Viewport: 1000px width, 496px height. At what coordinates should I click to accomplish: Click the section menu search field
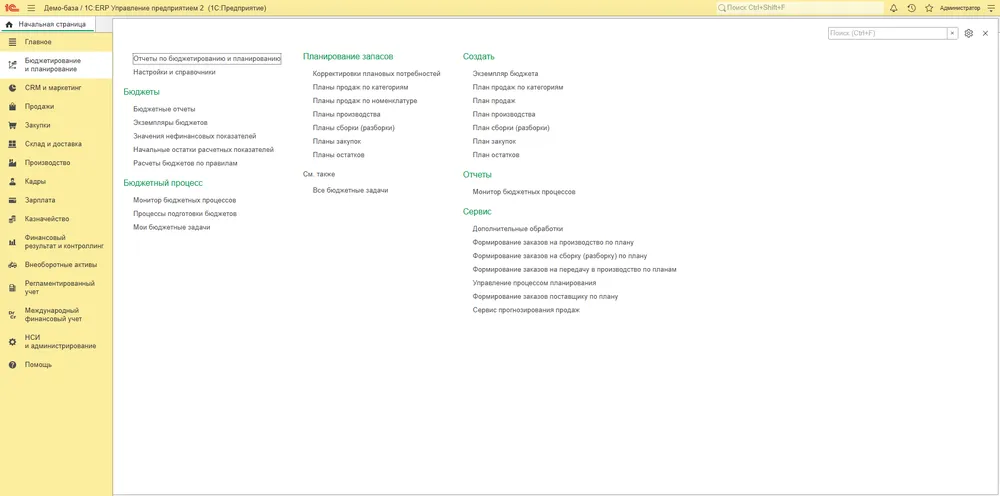[887, 33]
